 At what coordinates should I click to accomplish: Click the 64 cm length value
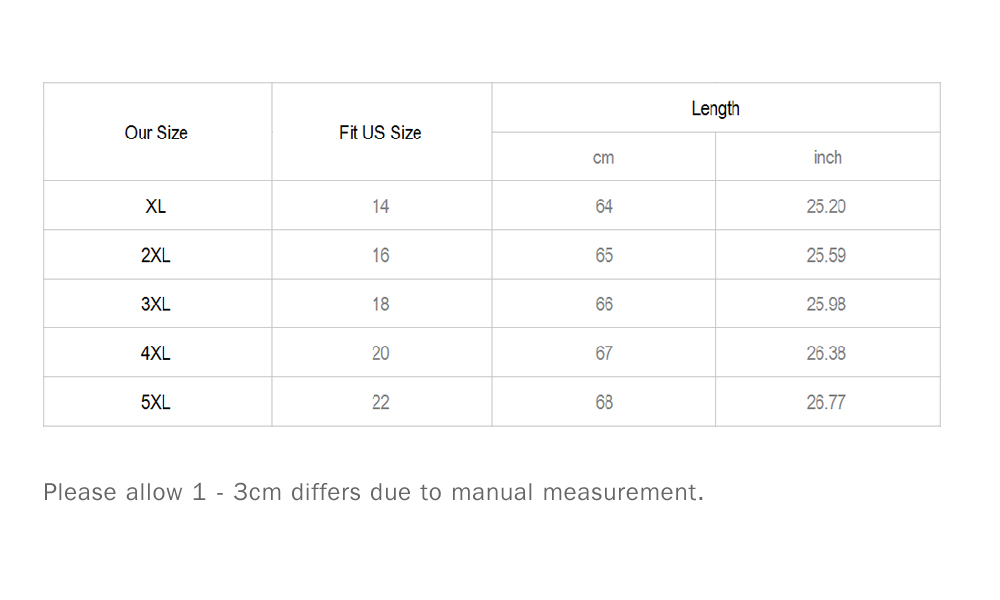click(x=604, y=207)
